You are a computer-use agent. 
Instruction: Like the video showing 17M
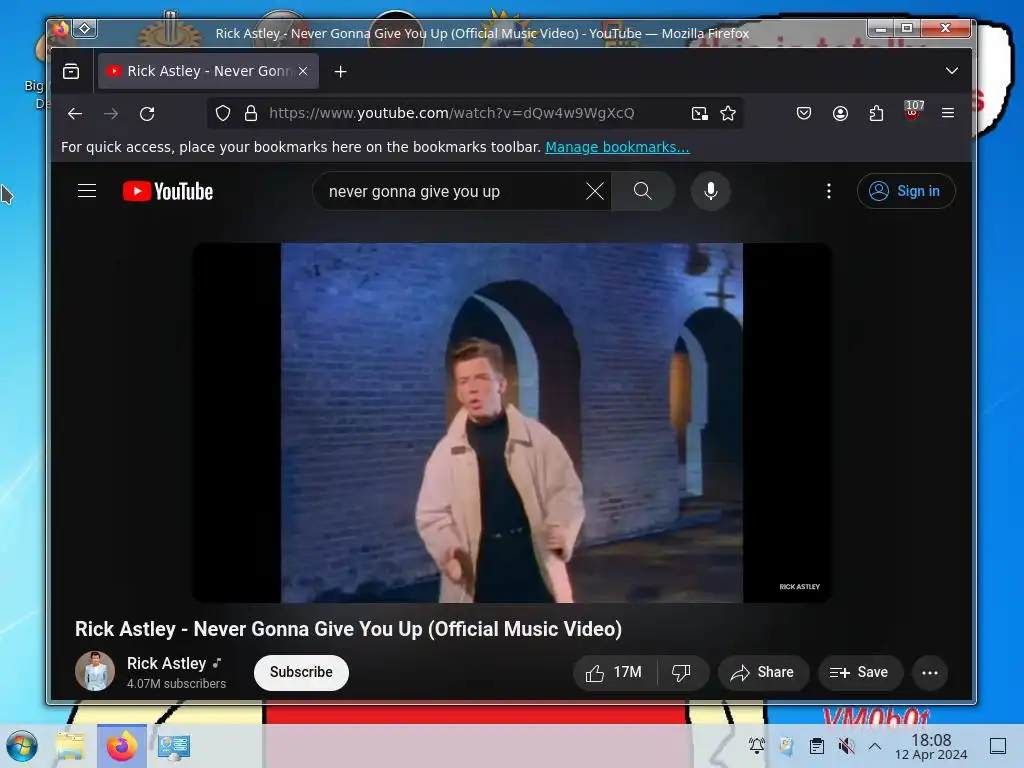(615, 673)
